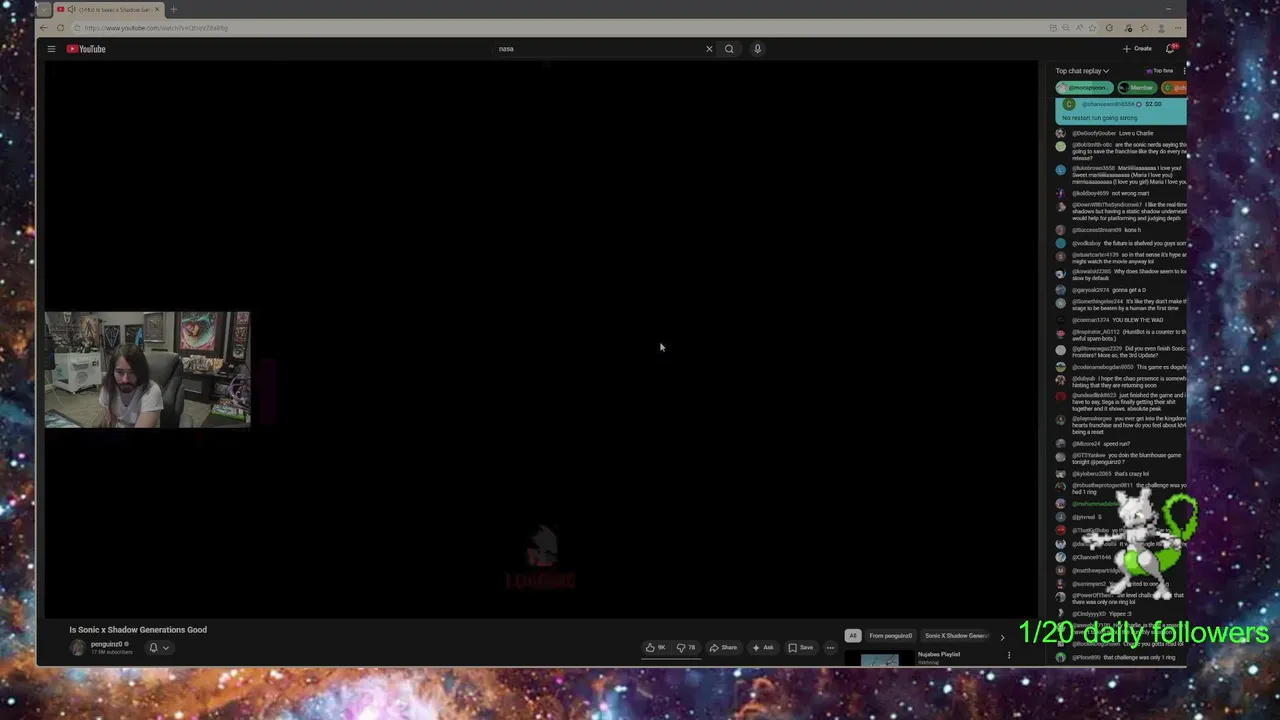Image resolution: width=1280 pixels, height=720 pixels.
Task: Expand the Top chat replay dropdown
Action: click(x=1082, y=71)
